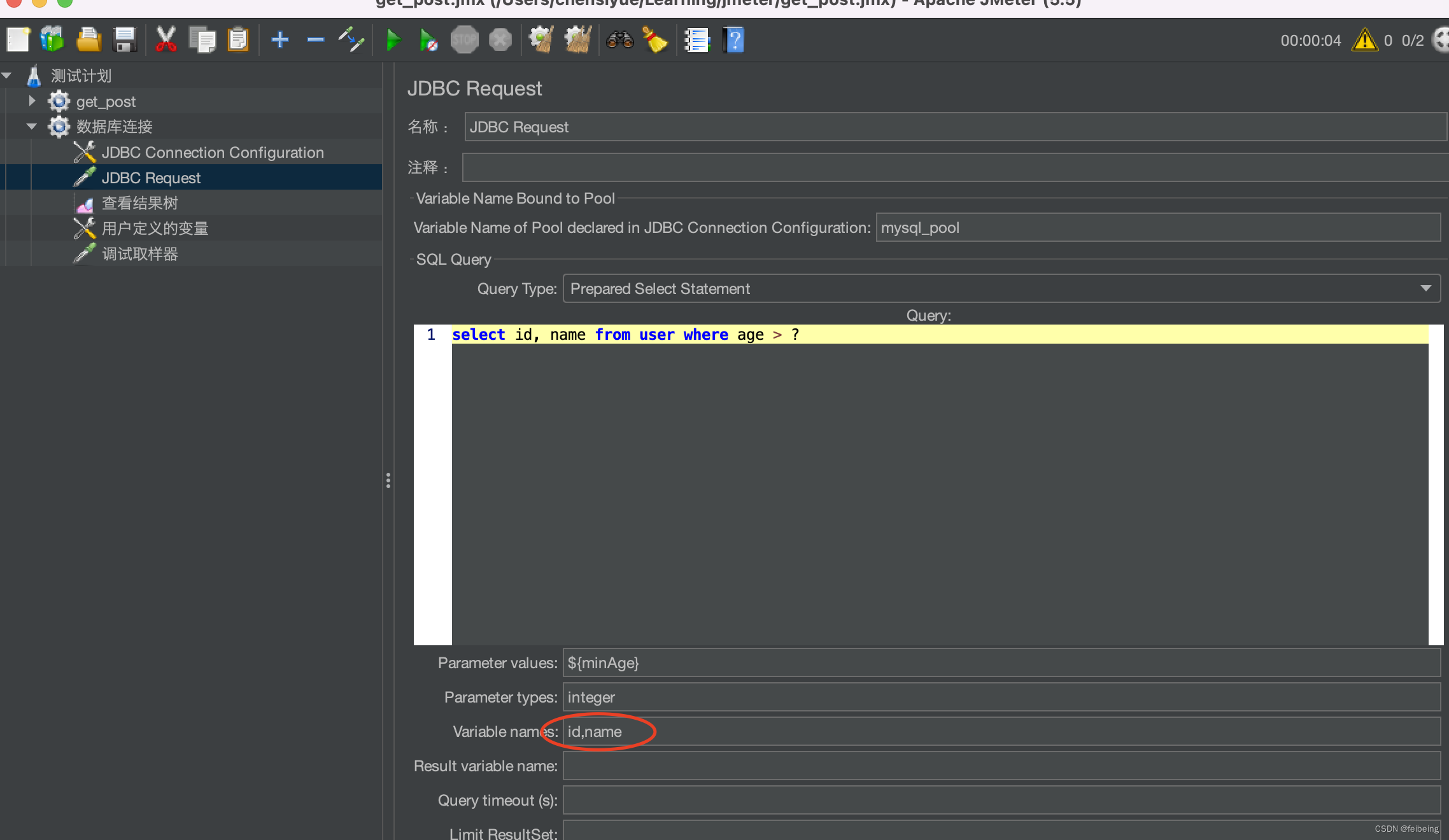
Task: Click the warning triangle log icon
Action: [1364, 40]
